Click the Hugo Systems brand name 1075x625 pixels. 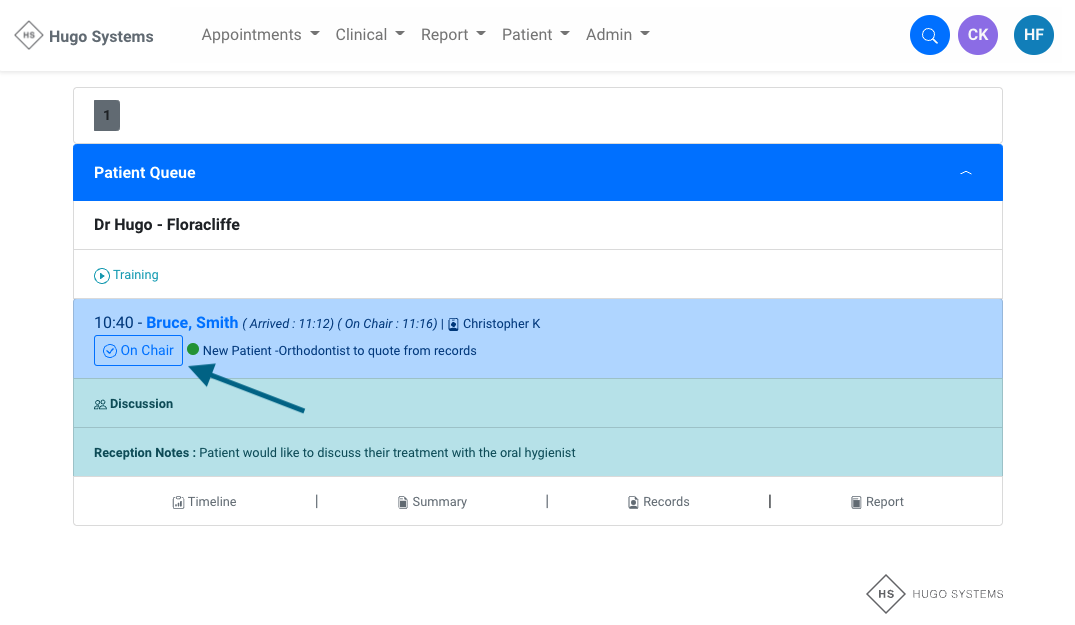101,36
